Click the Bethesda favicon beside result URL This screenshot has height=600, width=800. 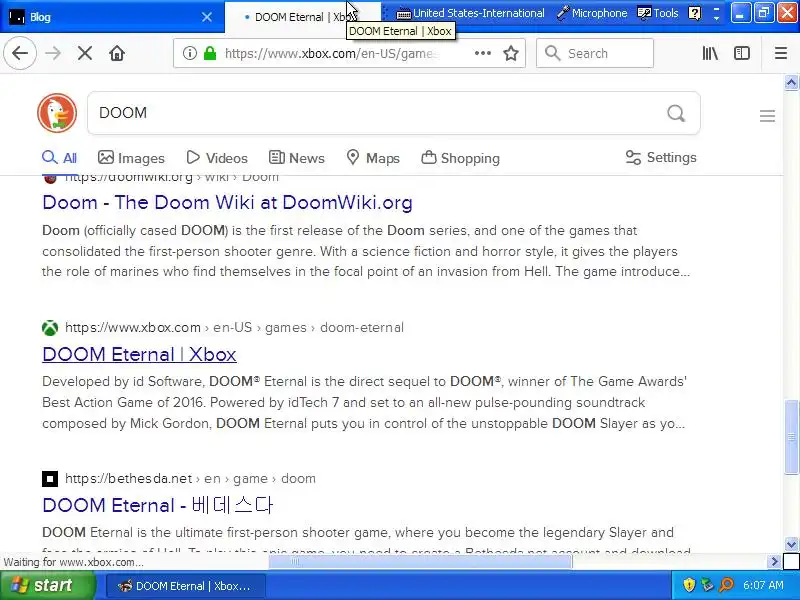tap(50, 479)
